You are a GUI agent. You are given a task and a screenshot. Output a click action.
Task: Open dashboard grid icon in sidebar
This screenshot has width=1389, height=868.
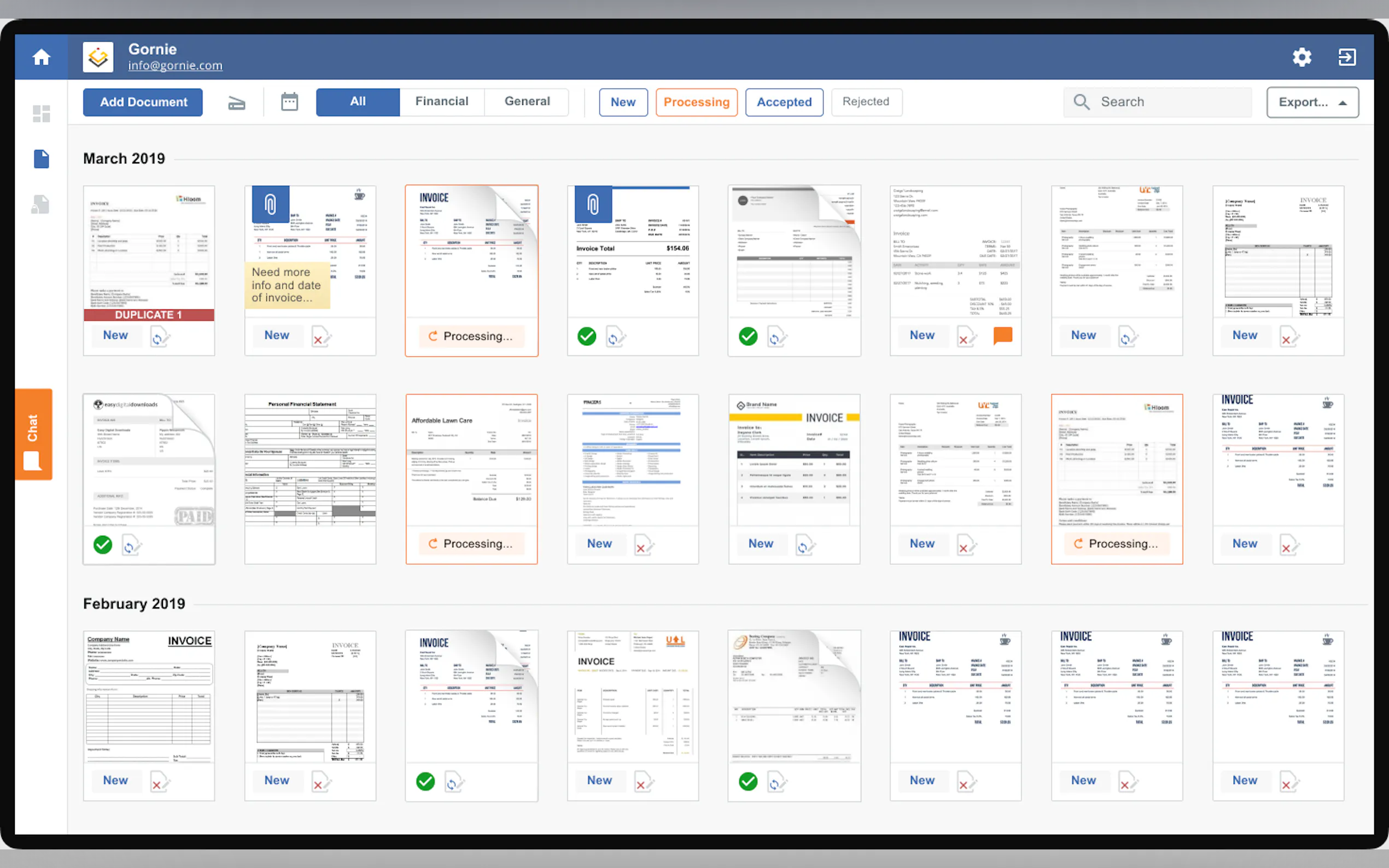(x=41, y=114)
